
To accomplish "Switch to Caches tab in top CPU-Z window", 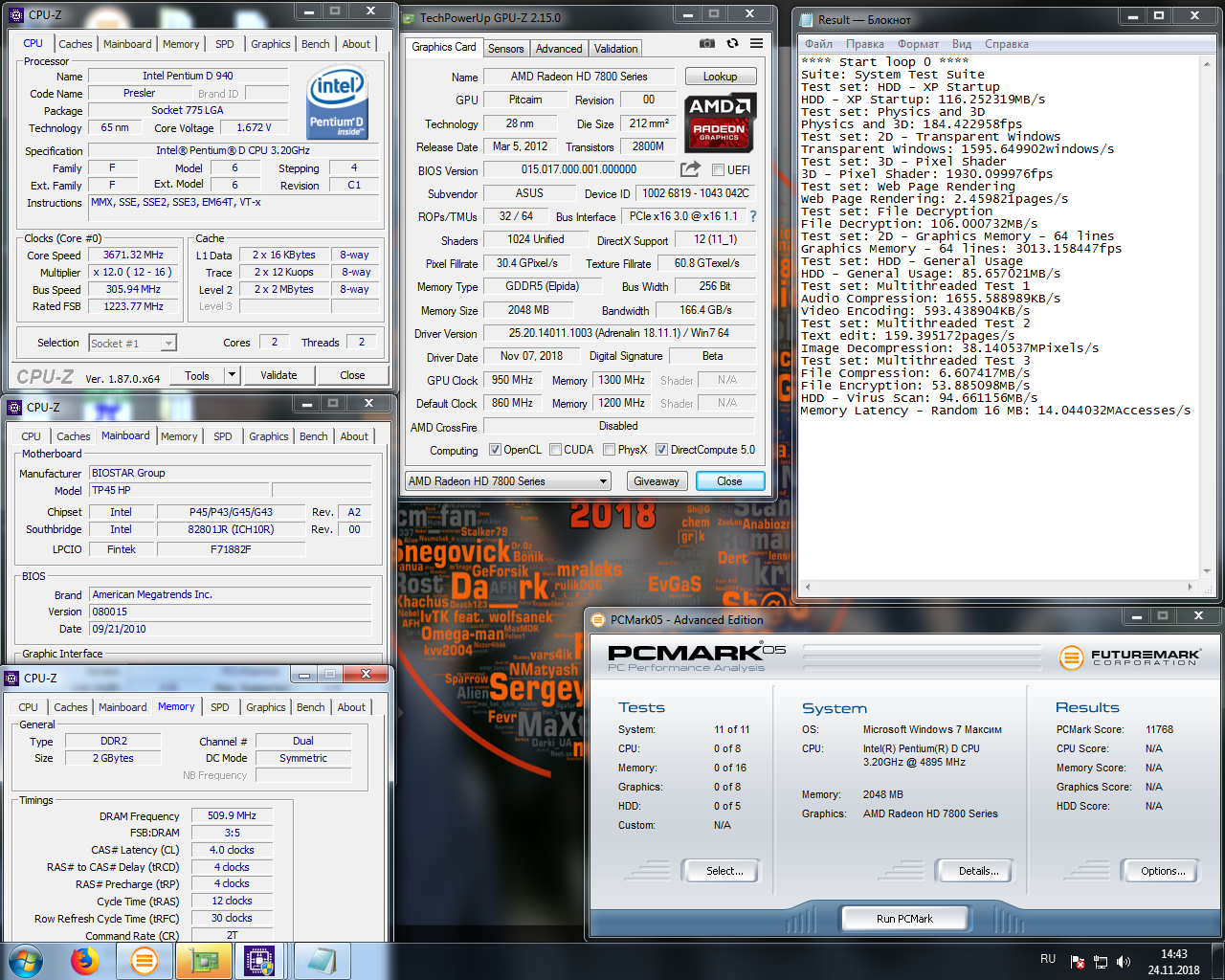I will pyautogui.click(x=76, y=44).
